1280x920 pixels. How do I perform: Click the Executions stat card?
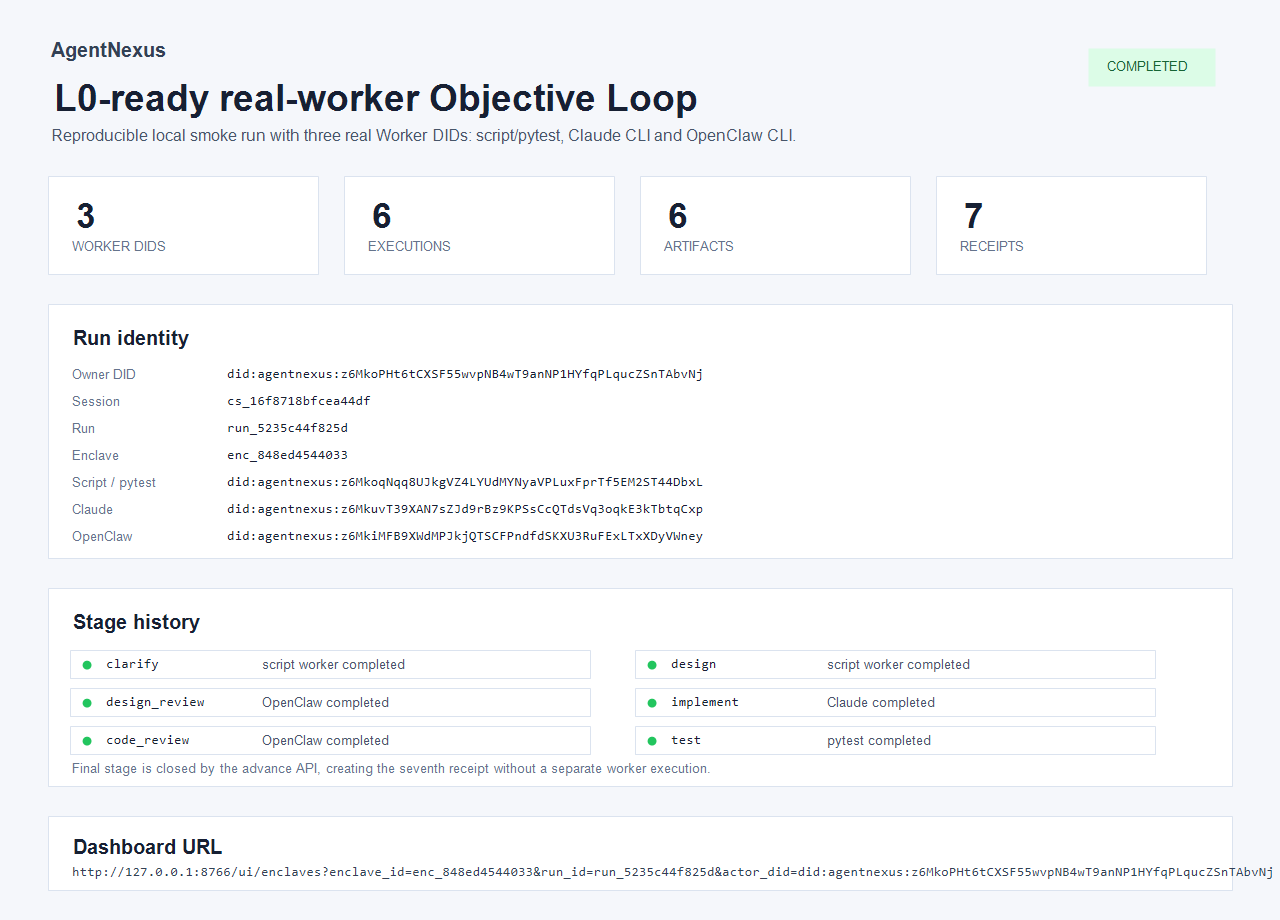click(479, 226)
